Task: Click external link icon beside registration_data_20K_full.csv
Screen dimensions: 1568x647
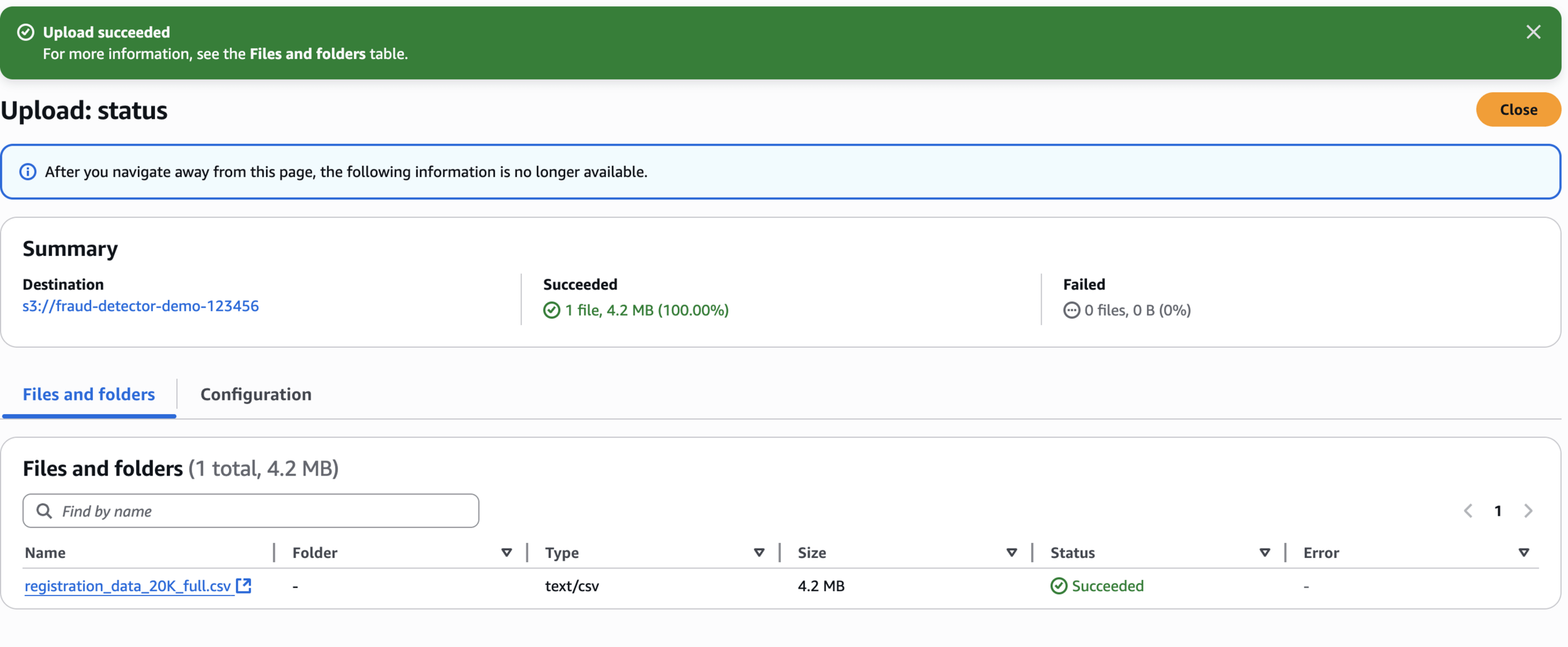Action: [243, 586]
